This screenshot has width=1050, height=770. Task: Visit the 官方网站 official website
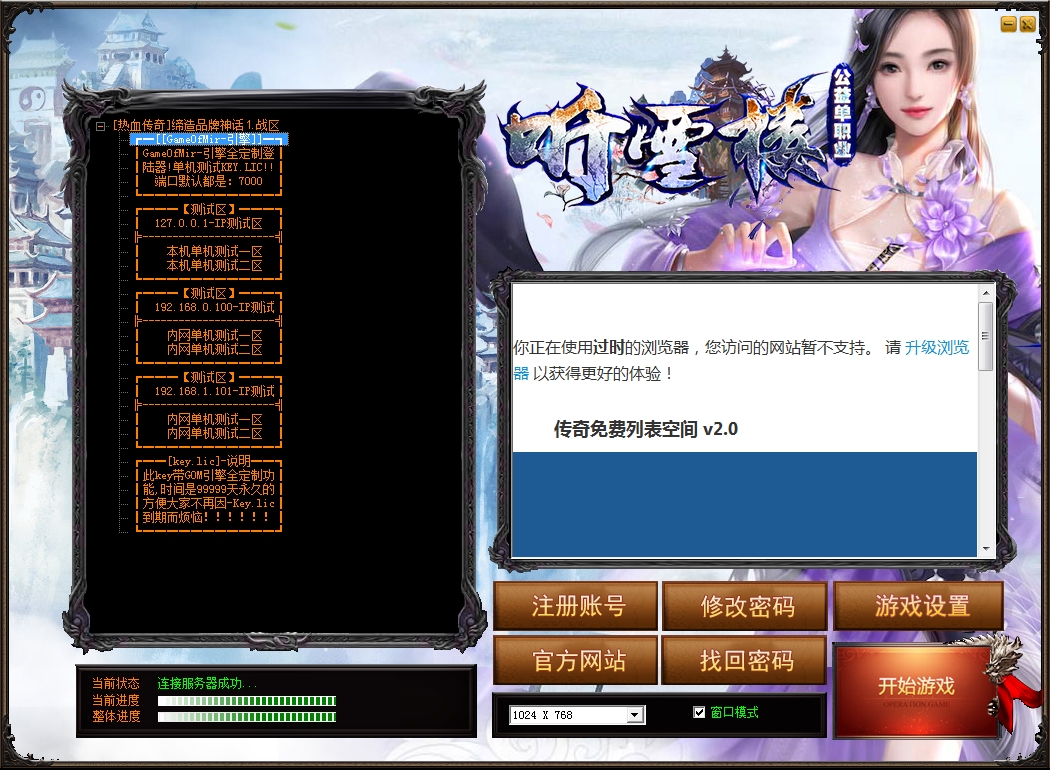point(576,660)
